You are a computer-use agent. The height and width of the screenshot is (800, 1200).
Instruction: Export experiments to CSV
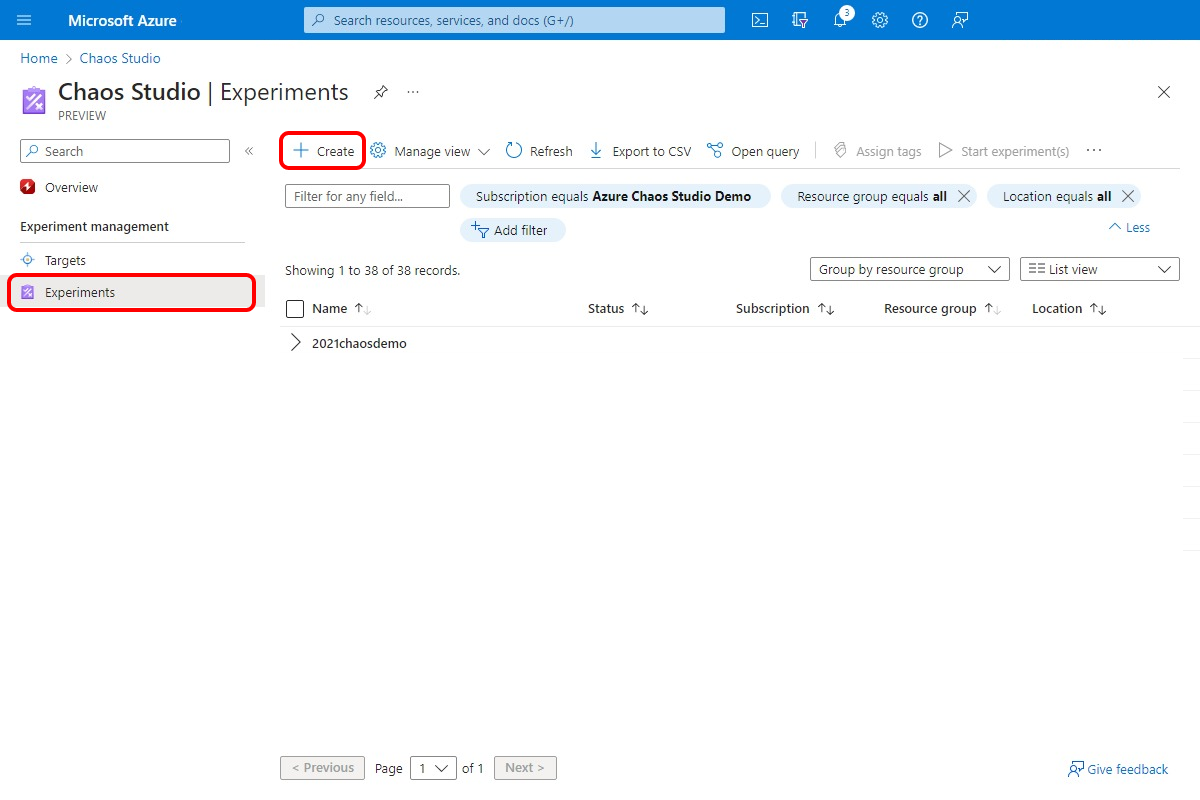[x=640, y=150]
